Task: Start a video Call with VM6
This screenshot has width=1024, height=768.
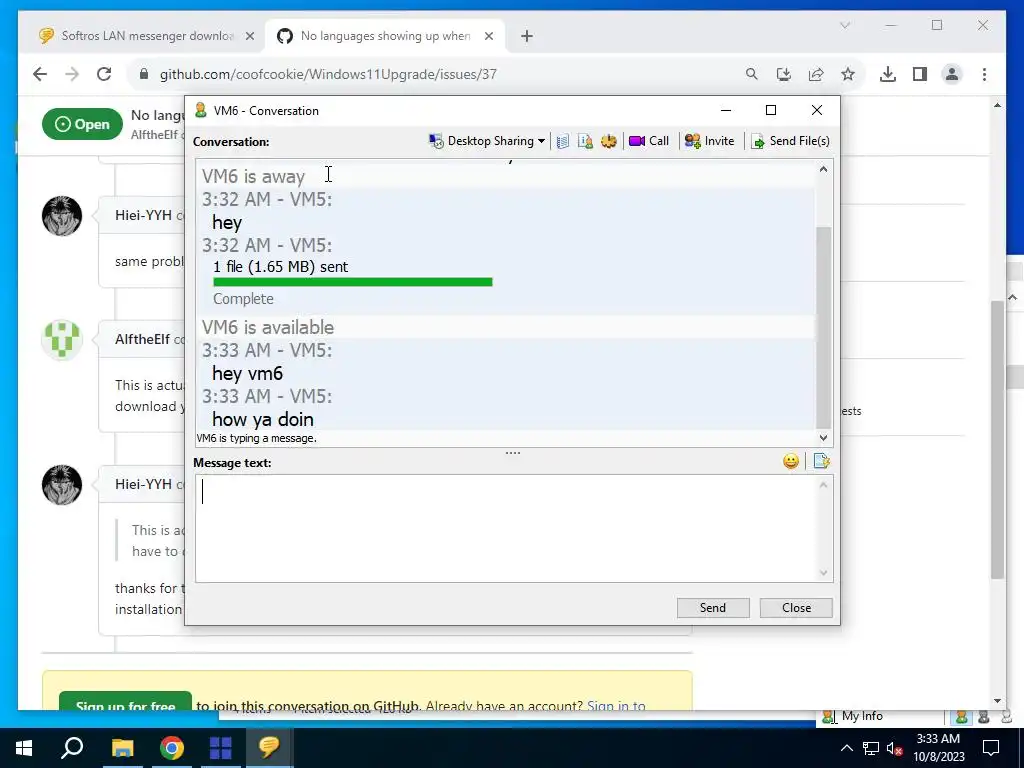Action: (648, 141)
